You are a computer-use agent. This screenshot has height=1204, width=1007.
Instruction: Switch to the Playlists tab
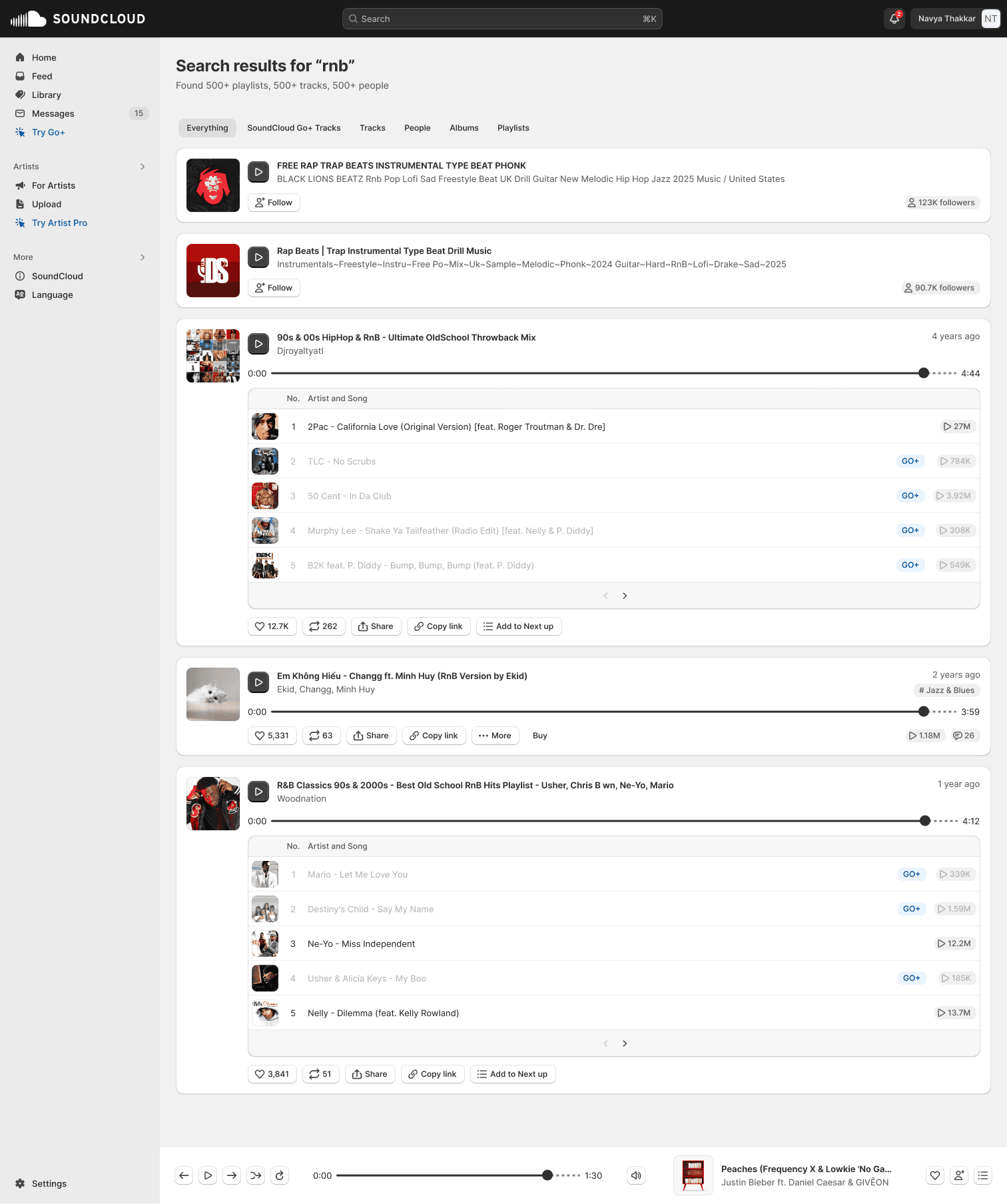tap(513, 128)
